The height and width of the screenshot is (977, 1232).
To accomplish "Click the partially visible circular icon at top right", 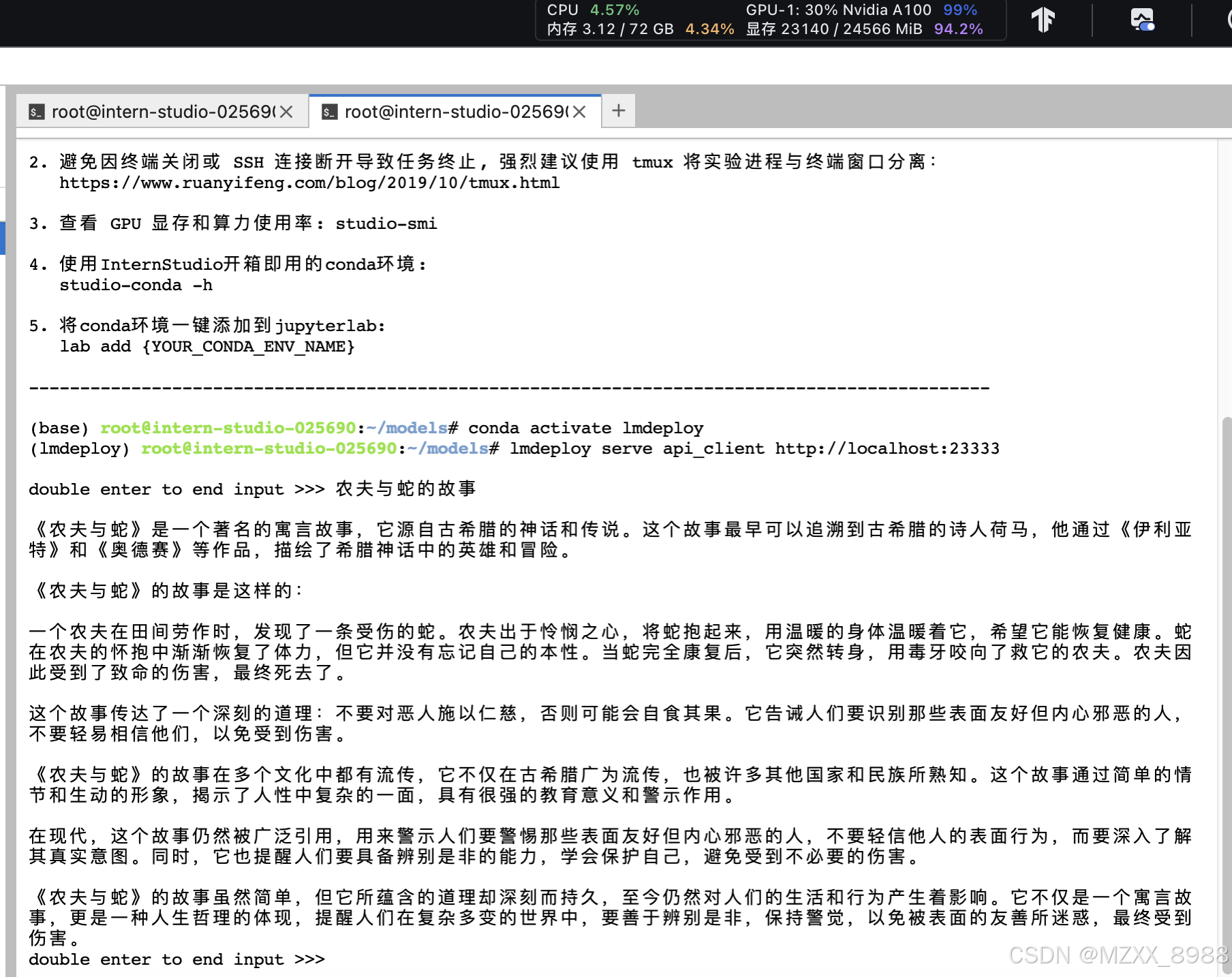I will pyautogui.click(x=1228, y=20).
